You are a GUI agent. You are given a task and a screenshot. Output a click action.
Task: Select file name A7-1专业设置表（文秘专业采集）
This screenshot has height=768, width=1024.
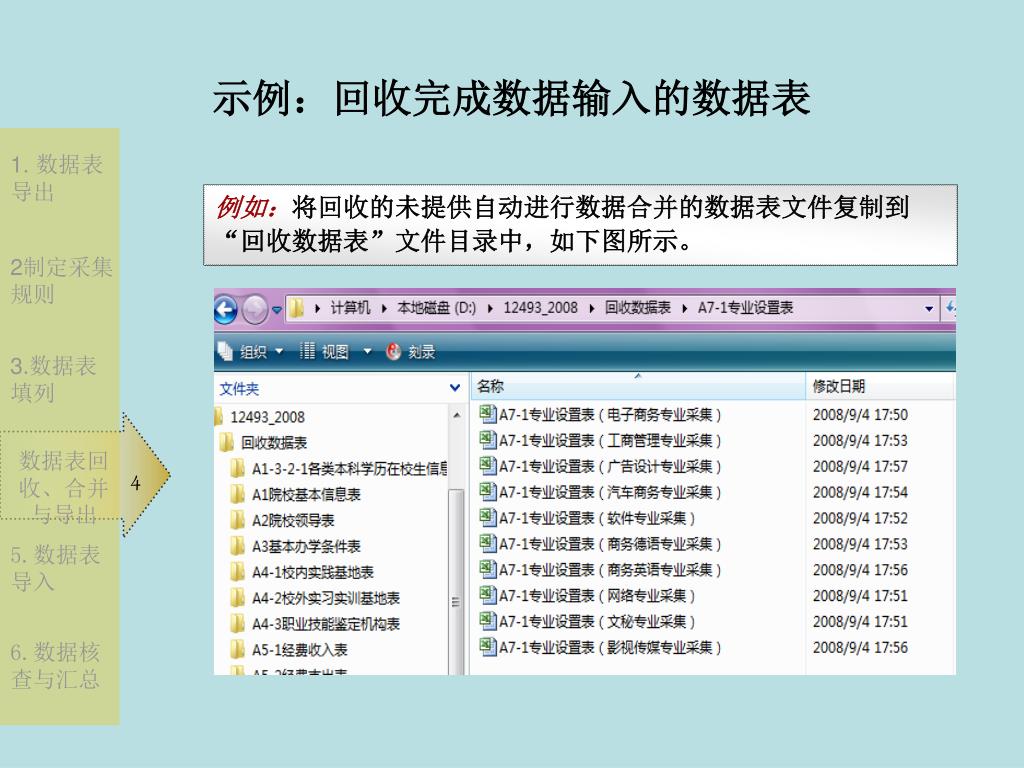point(597,622)
